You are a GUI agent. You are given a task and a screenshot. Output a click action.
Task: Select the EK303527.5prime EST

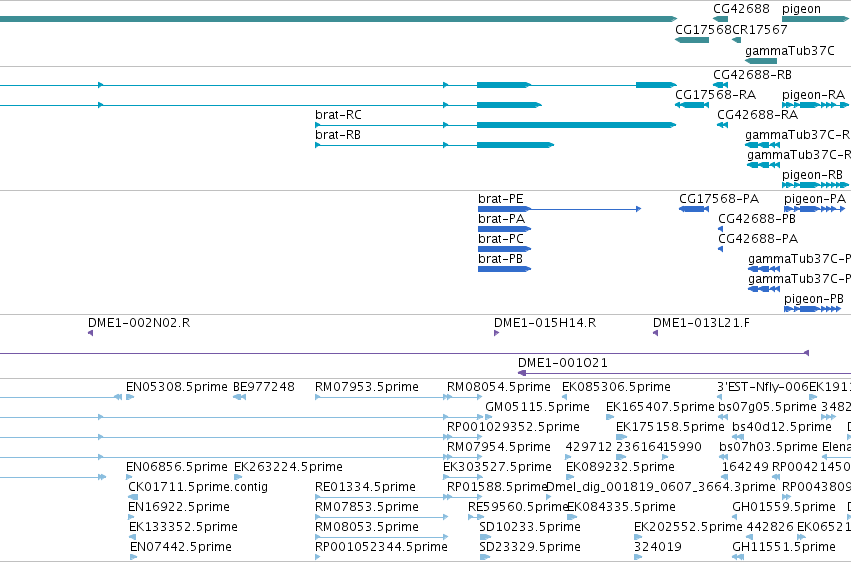[x=462, y=478]
